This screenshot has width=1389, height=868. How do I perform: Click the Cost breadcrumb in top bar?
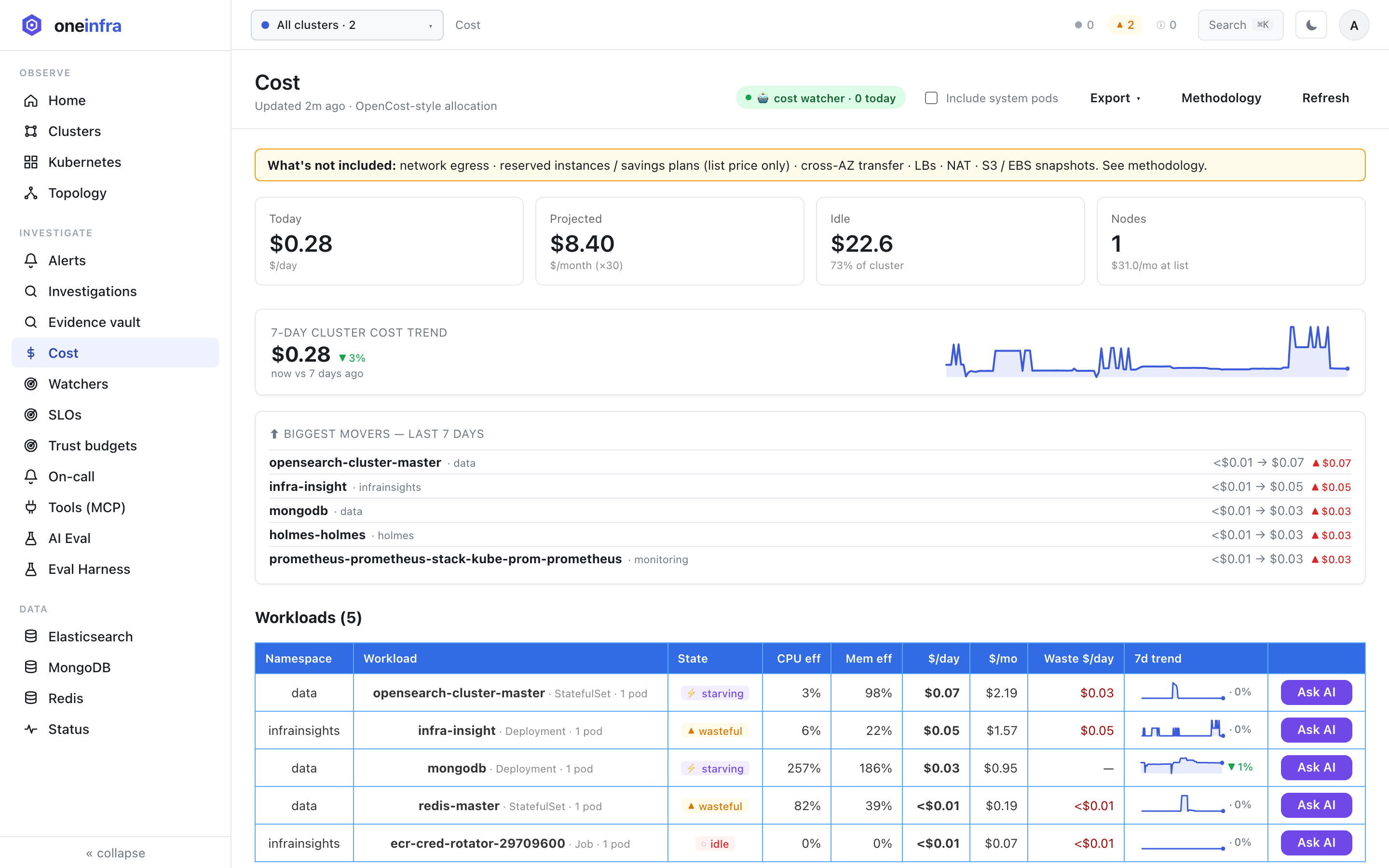tap(468, 25)
